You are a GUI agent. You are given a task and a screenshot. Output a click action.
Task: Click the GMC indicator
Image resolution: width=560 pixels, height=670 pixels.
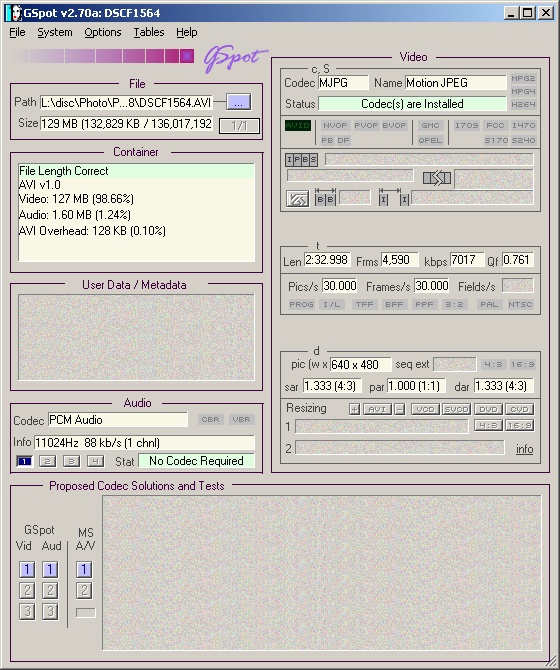[430, 126]
